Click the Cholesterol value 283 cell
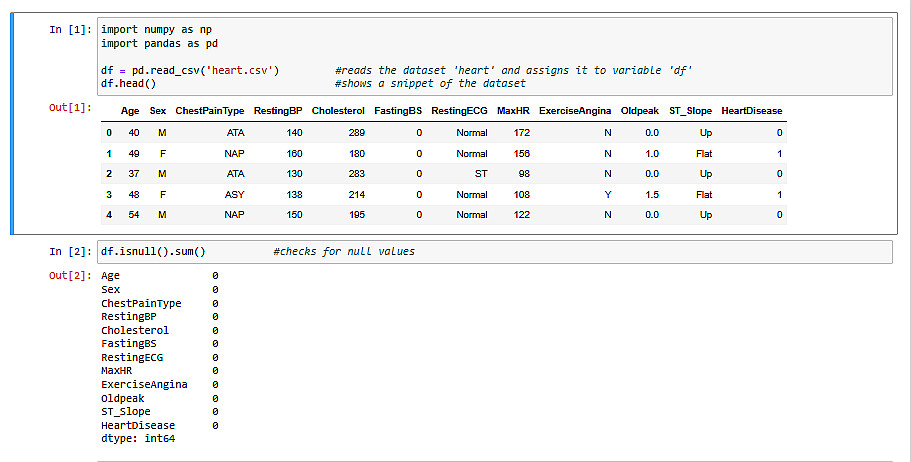Screen dimensions: 911x462 (357, 174)
